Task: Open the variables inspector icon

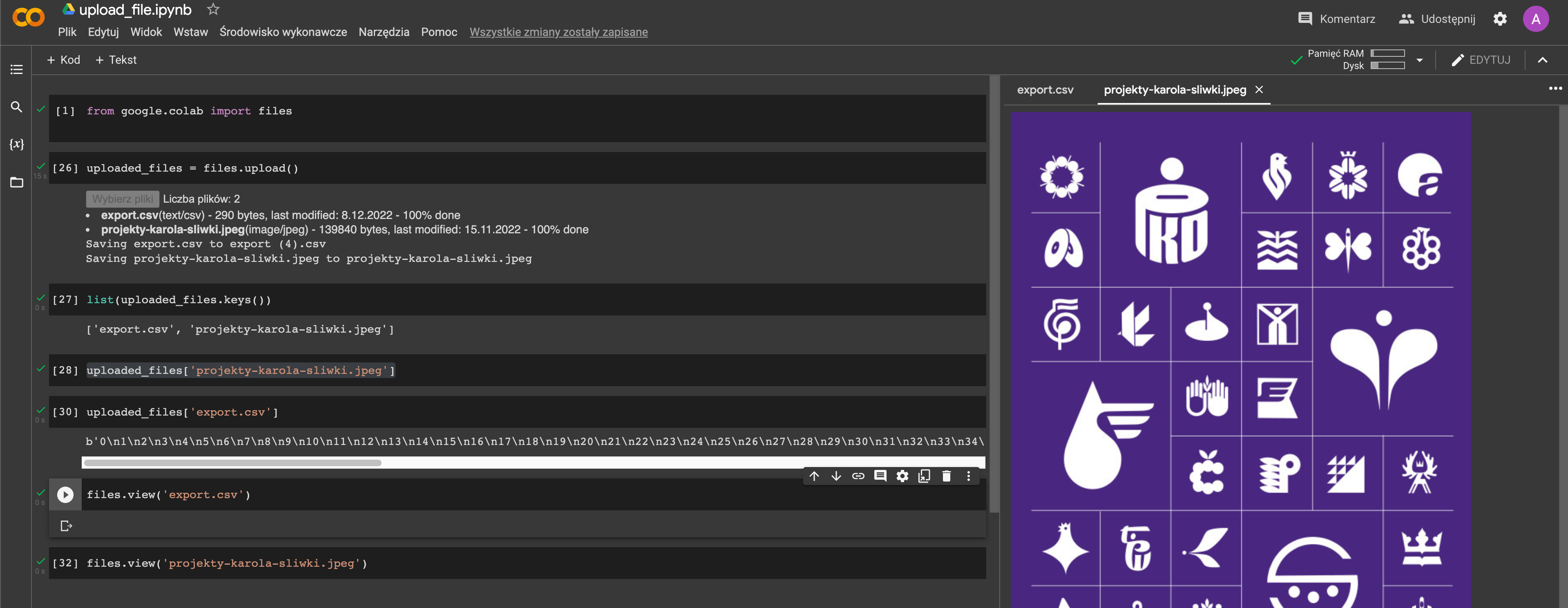Action: [x=16, y=144]
